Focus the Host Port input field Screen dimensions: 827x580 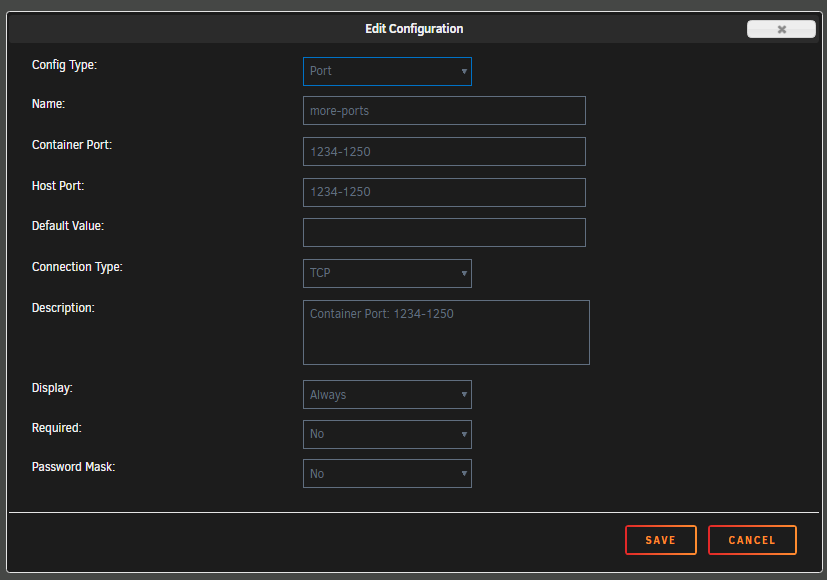[444, 192]
